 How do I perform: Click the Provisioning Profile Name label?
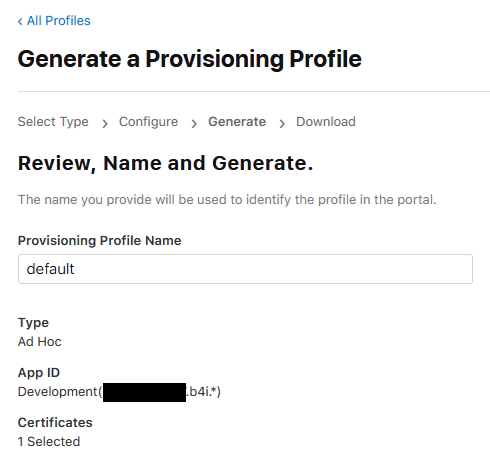pyautogui.click(x=99, y=241)
